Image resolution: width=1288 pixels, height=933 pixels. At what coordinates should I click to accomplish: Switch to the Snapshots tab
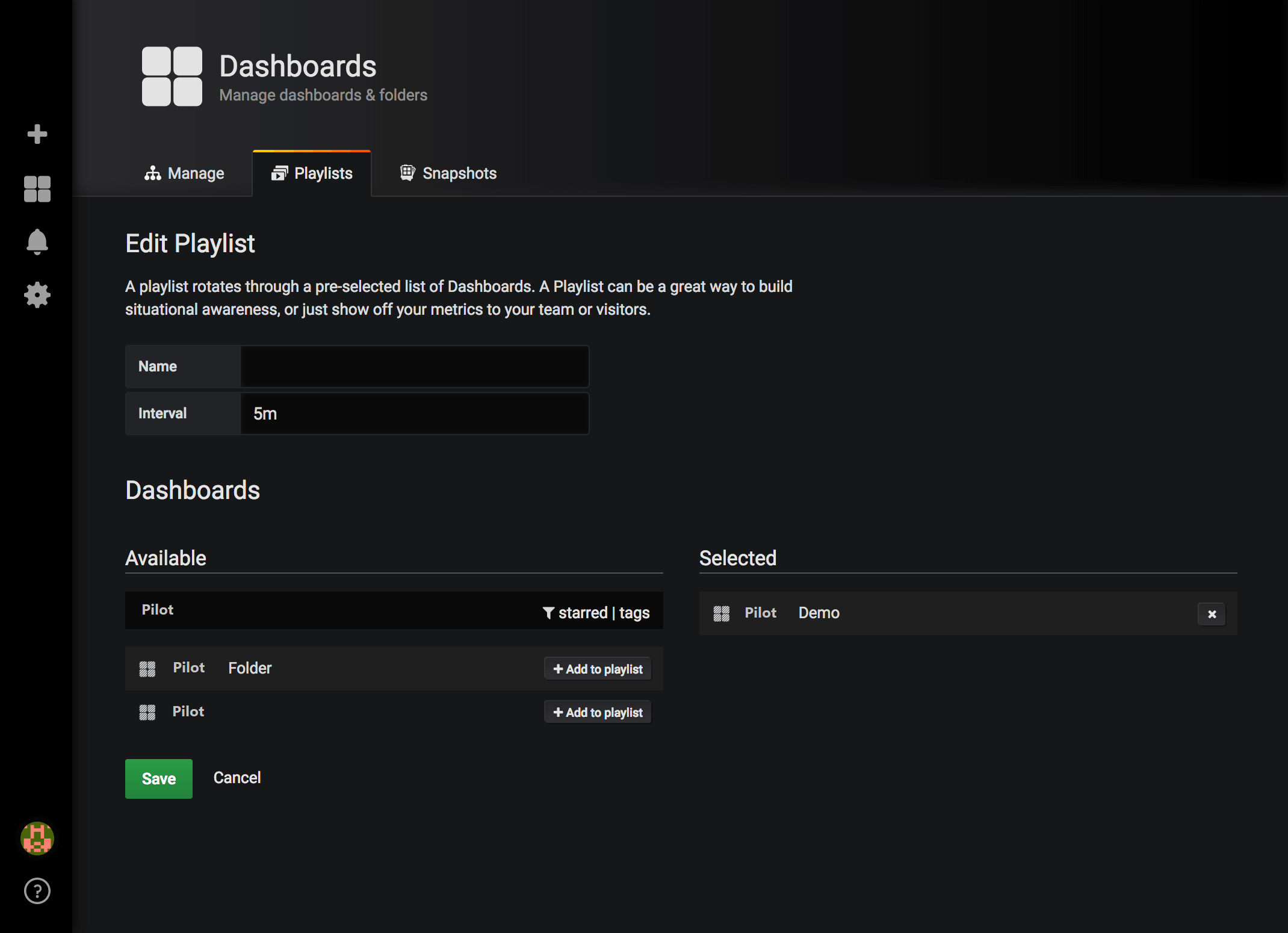coord(448,173)
